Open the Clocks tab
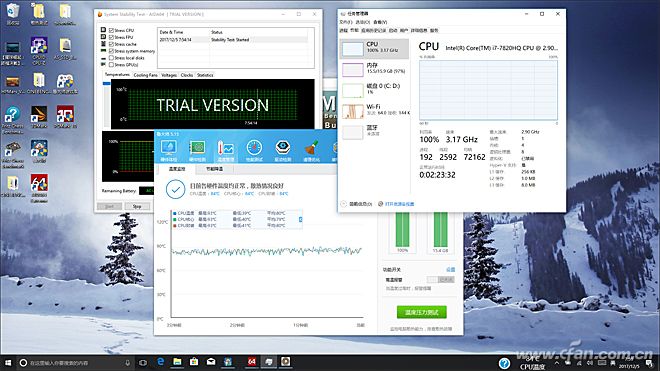Viewport: 660px width, 371px height. pyautogui.click(x=186, y=75)
